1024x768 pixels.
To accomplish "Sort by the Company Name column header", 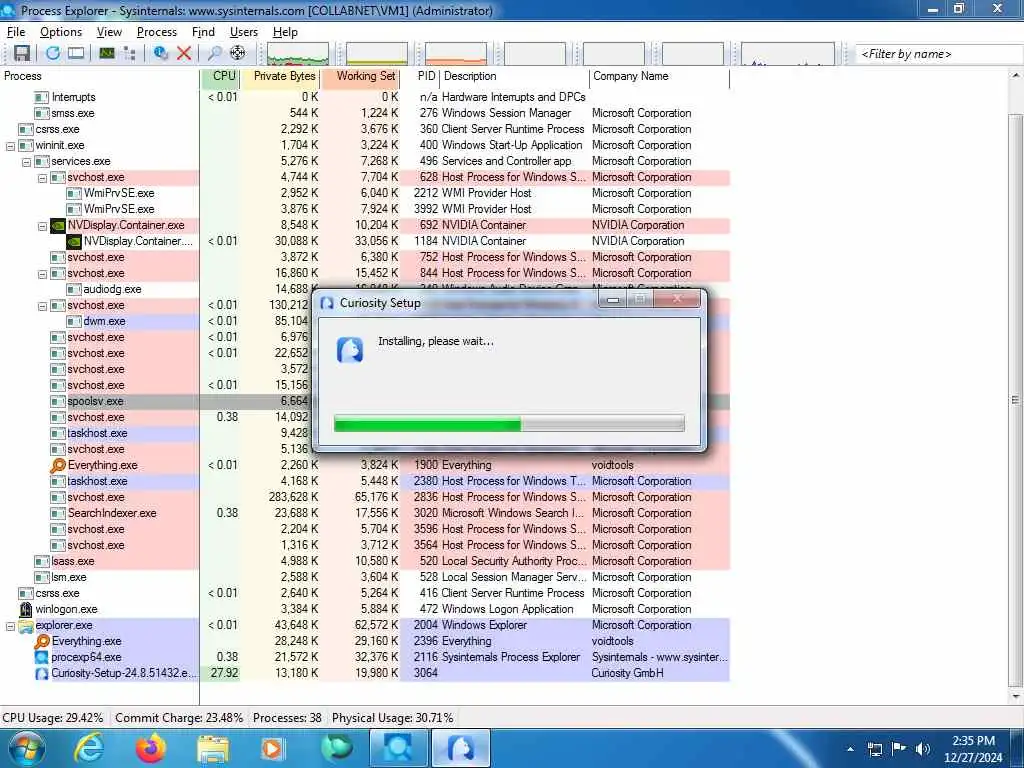I will coord(660,76).
